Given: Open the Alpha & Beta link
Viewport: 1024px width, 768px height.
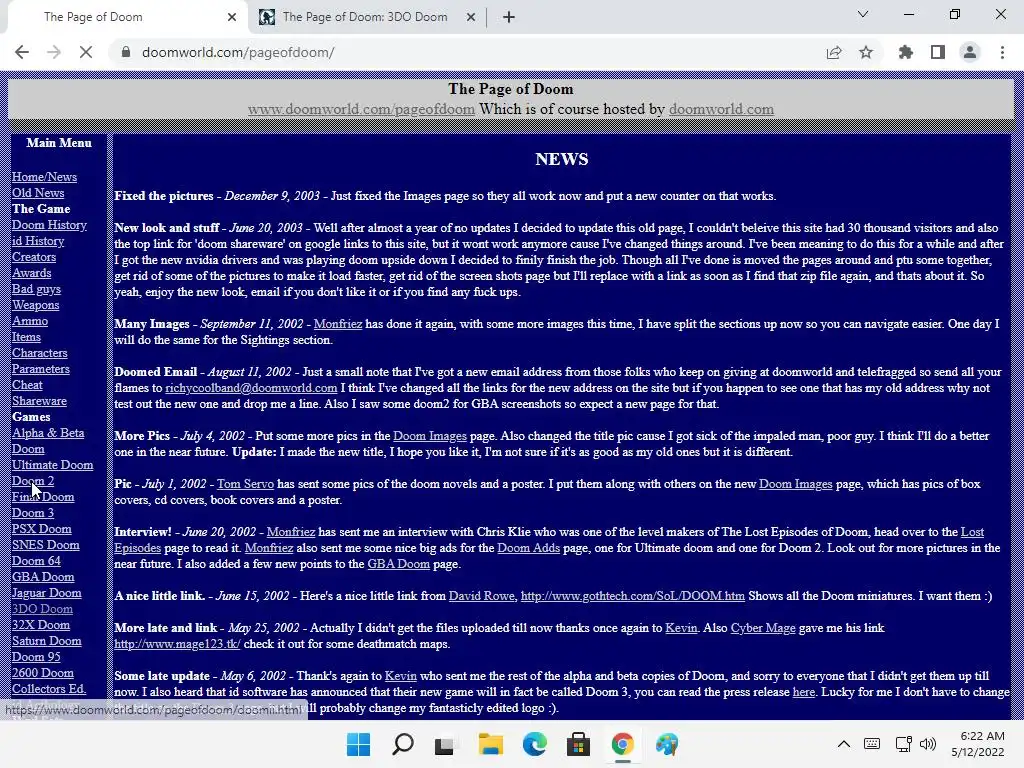Looking at the screenshot, I should coord(48,433).
